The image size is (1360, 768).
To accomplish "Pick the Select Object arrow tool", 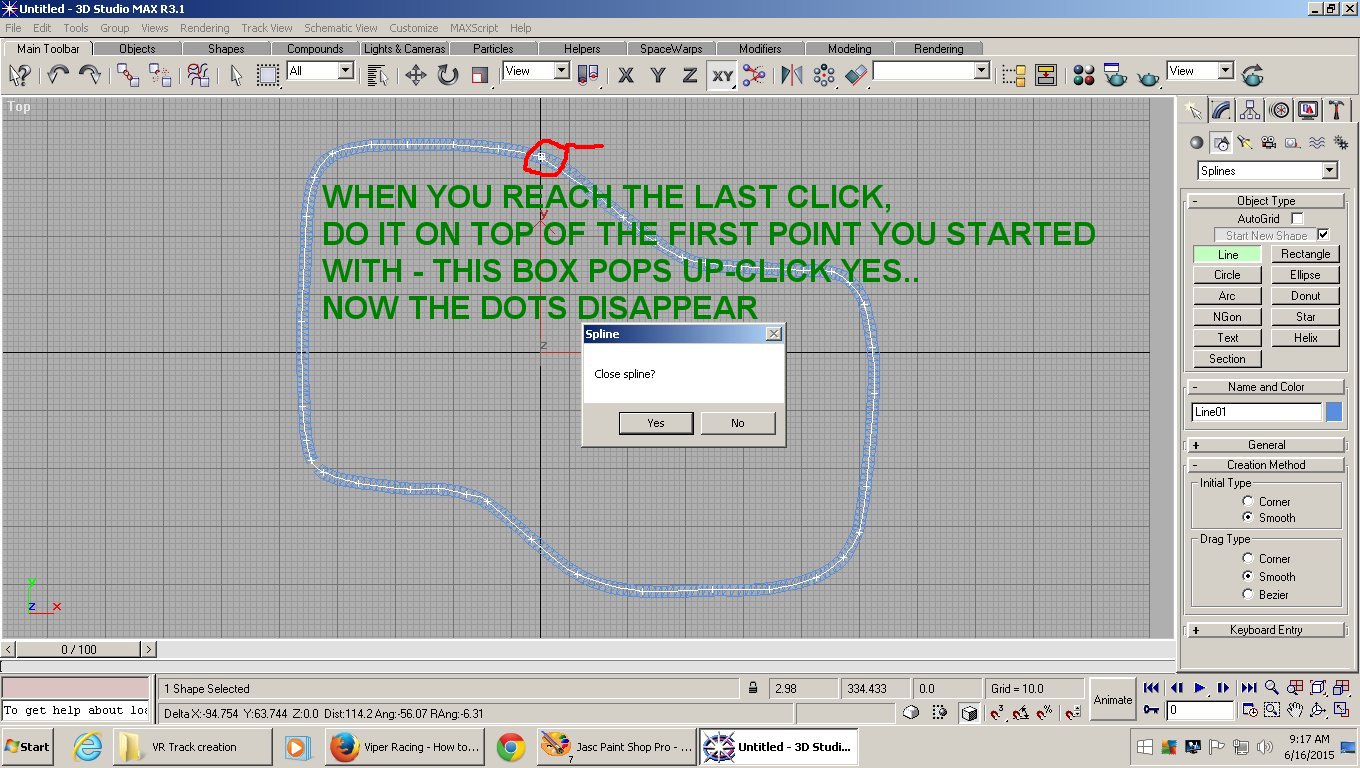I will (x=236, y=75).
